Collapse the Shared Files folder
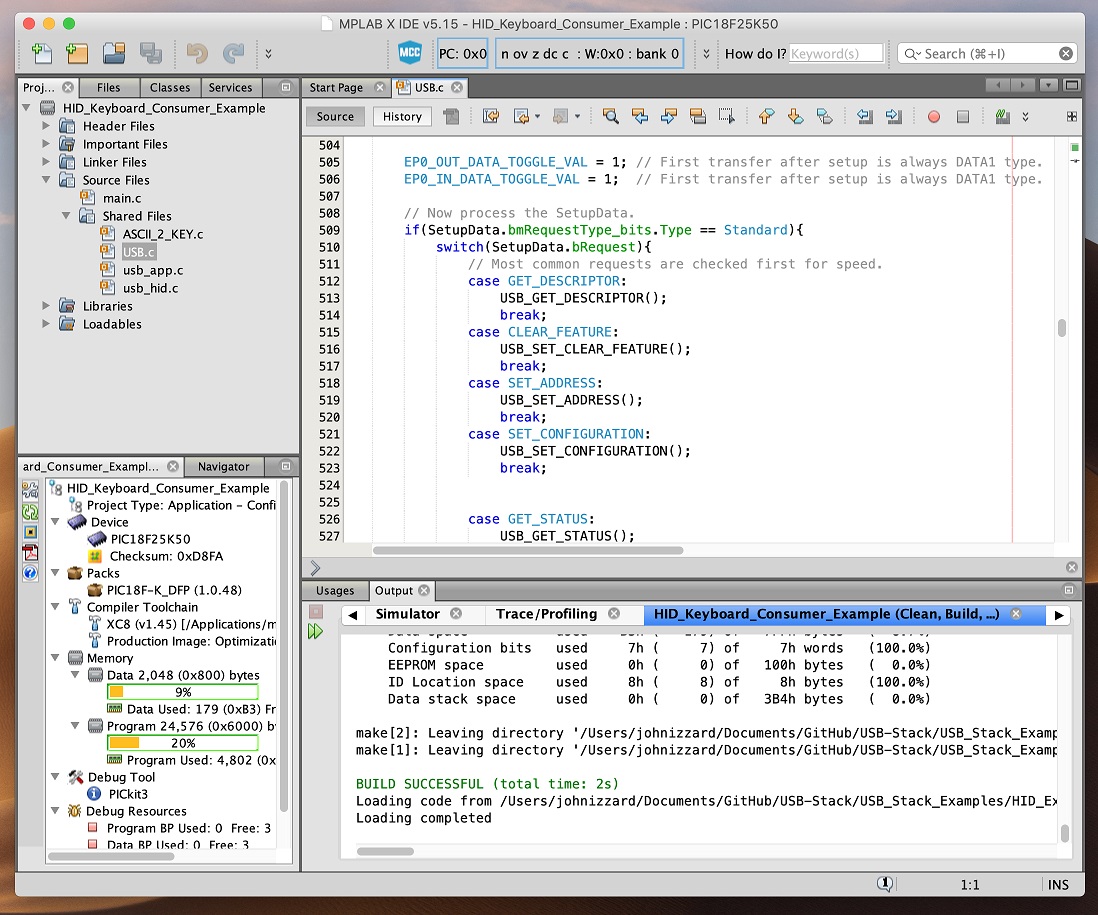The width and height of the screenshot is (1098, 915). tap(66, 216)
